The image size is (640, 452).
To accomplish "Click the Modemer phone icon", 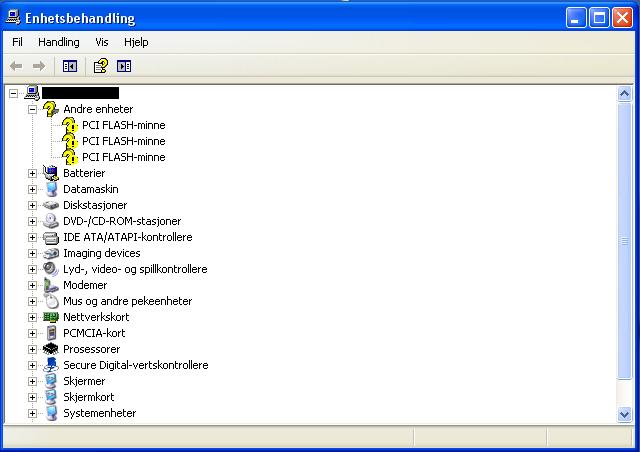I will [51, 285].
